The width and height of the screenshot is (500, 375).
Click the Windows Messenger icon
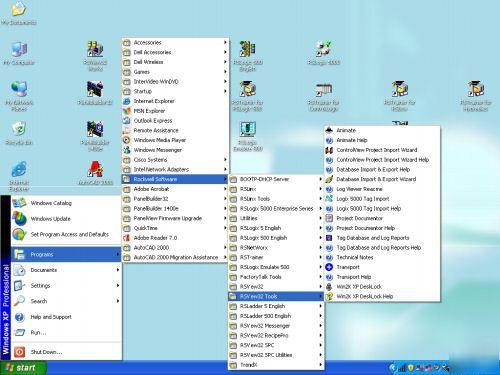click(x=127, y=150)
